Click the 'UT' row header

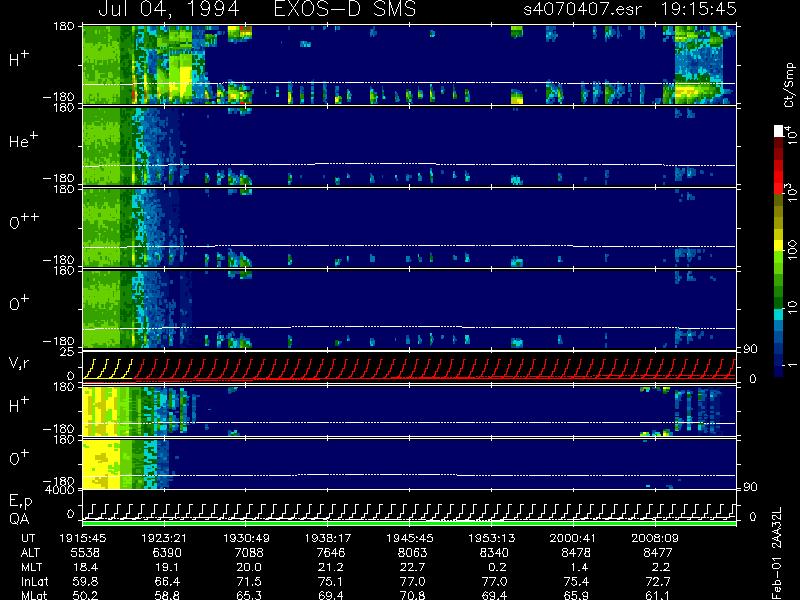pyautogui.click(x=29, y=538)
